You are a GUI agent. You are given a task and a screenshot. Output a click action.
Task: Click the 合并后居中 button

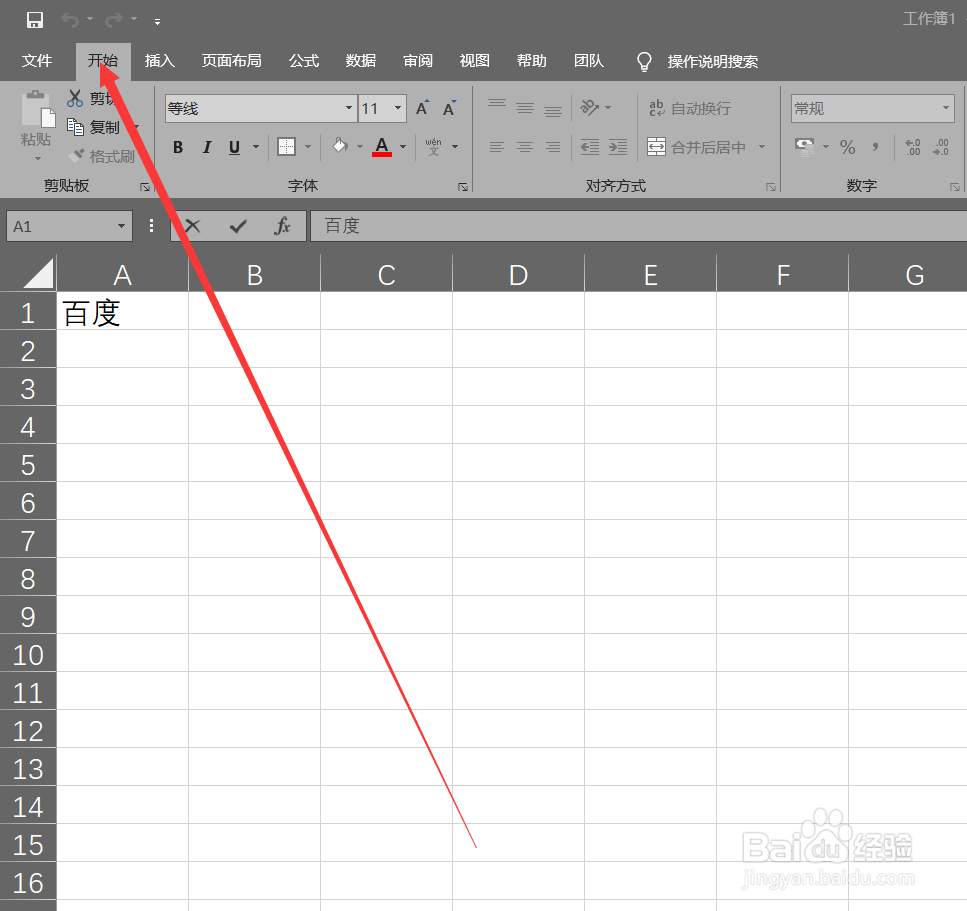coord(696,147)
